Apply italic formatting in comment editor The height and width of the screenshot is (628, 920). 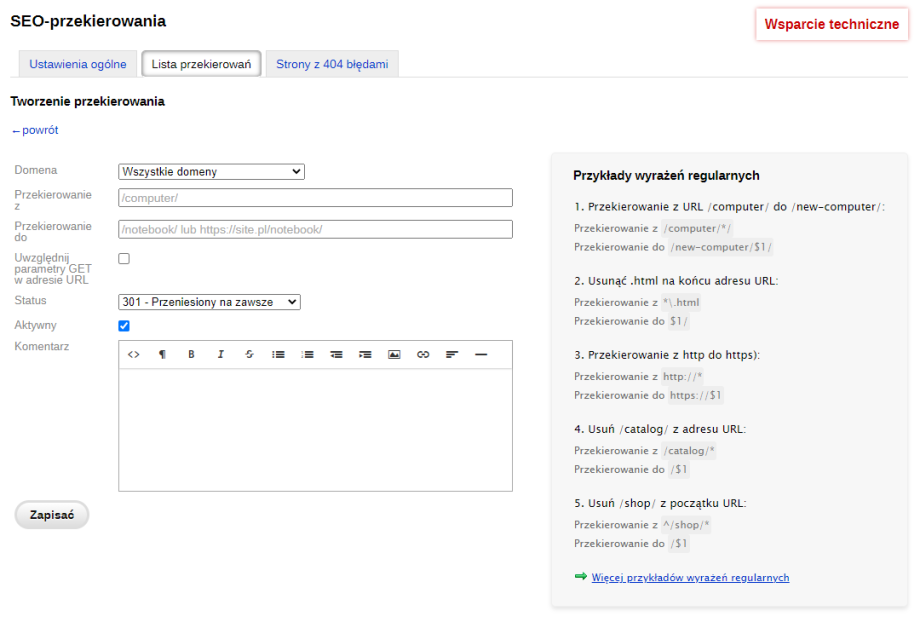[x=220, y=355]
